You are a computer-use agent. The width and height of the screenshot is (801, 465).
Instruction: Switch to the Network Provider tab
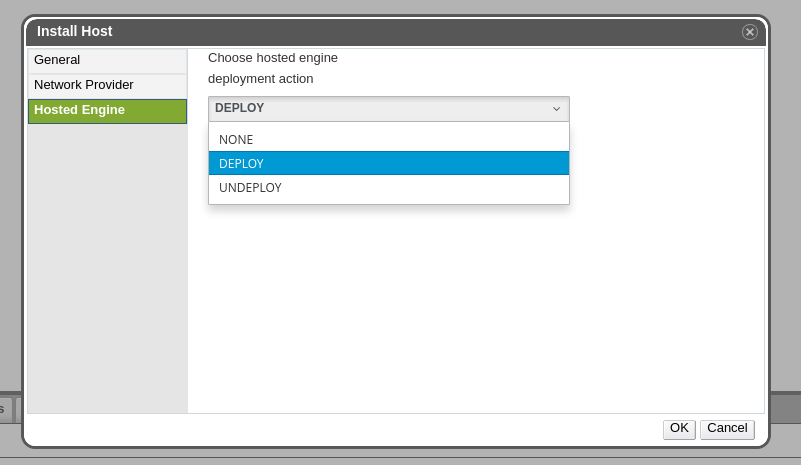pyautogui.click(x=107, y=85)
